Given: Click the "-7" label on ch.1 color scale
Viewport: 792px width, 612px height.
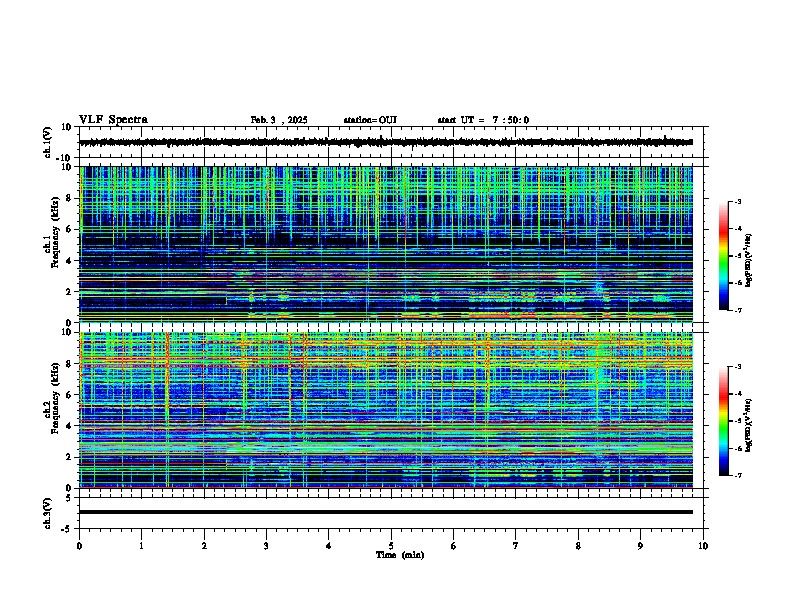Looking at the screenshot, I should (x=738, y=310).
